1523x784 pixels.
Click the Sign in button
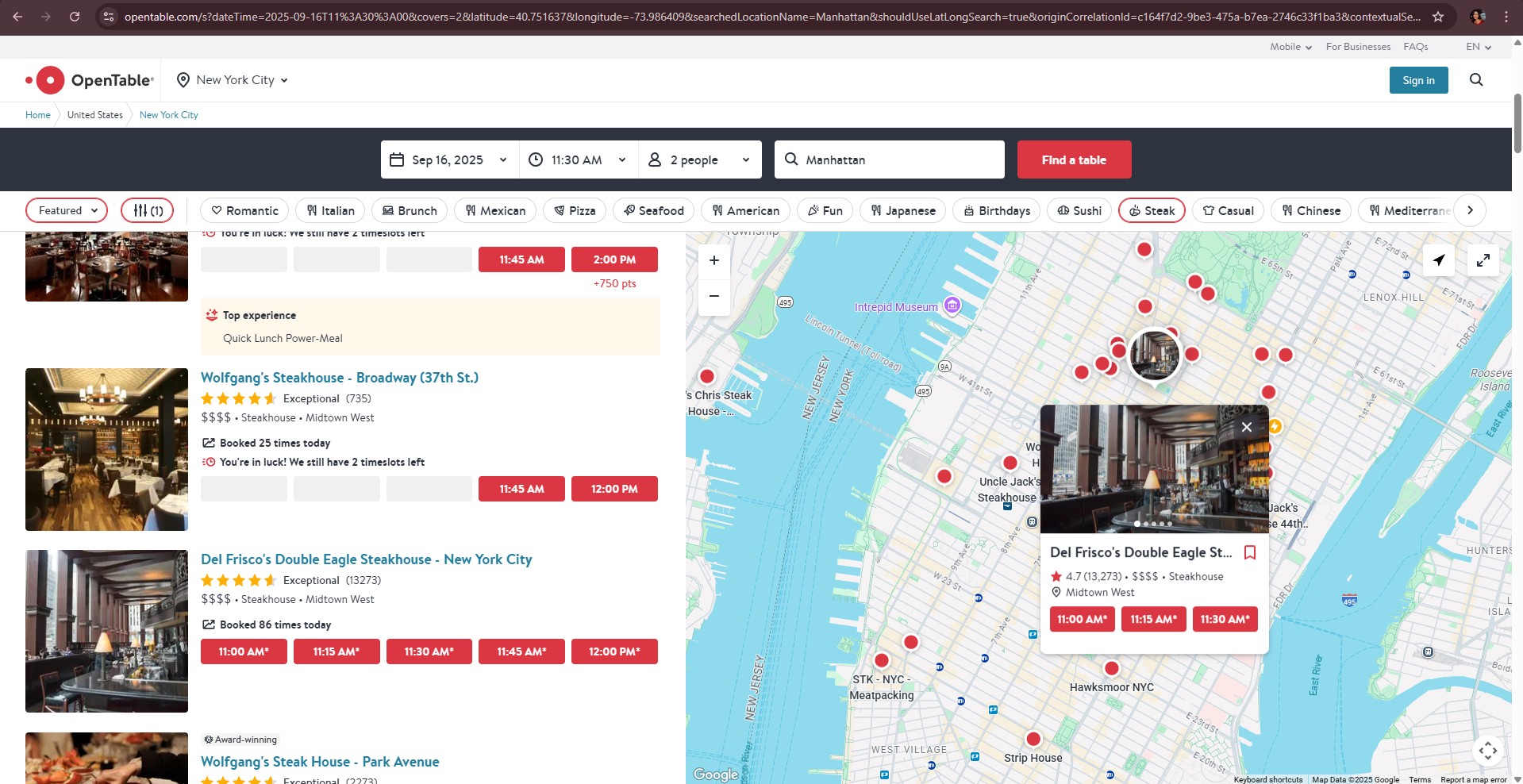pyautogui.click(x=1418, y=80)
